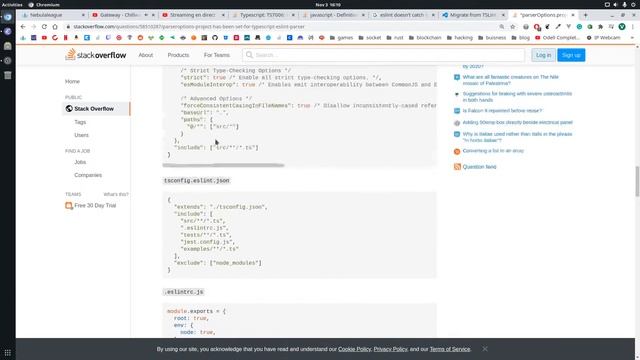Close the Migrate from TSLint tab
The height and width of the screenshot is (360, 640).
(503, 15)
